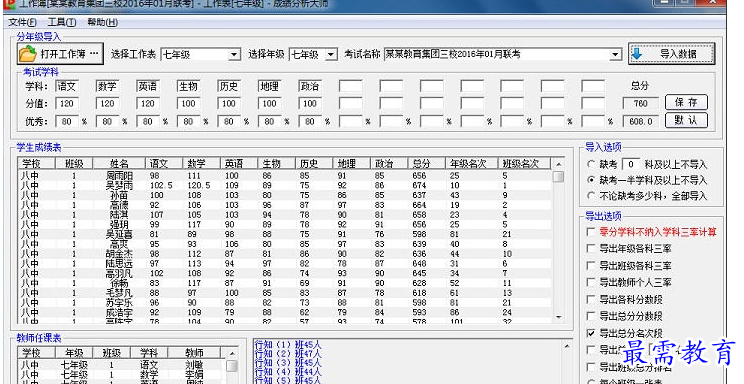Screen dimensions: 744x384
Task: Select student row 周雨阳
Action: pyautogui.click(x=285, y=176)
